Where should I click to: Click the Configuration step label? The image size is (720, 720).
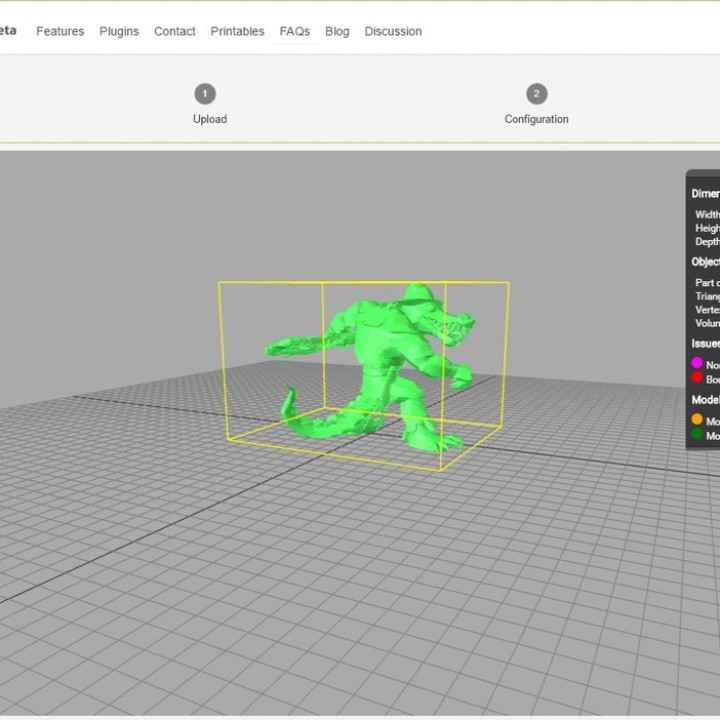point(536,119)
